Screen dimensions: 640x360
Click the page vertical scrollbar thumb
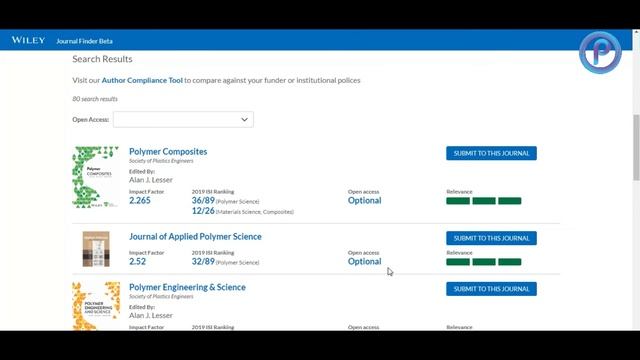pyautogui.click(x=636, y=147)
